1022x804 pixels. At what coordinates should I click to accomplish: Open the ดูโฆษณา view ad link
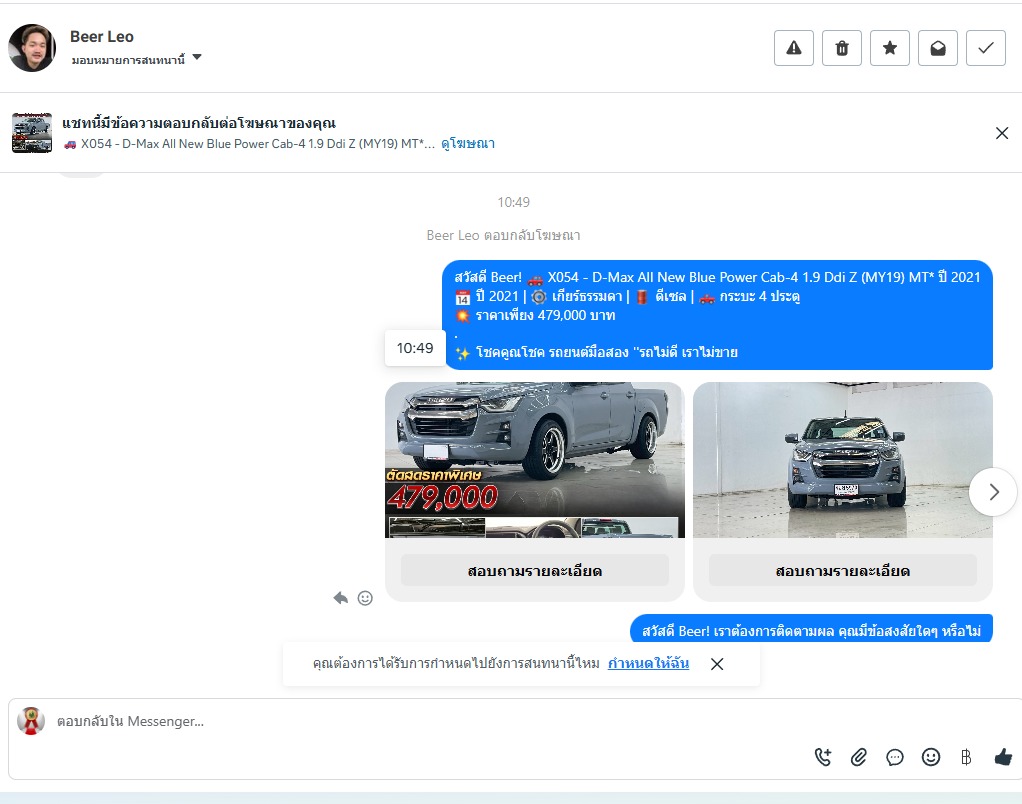point(468,143)
